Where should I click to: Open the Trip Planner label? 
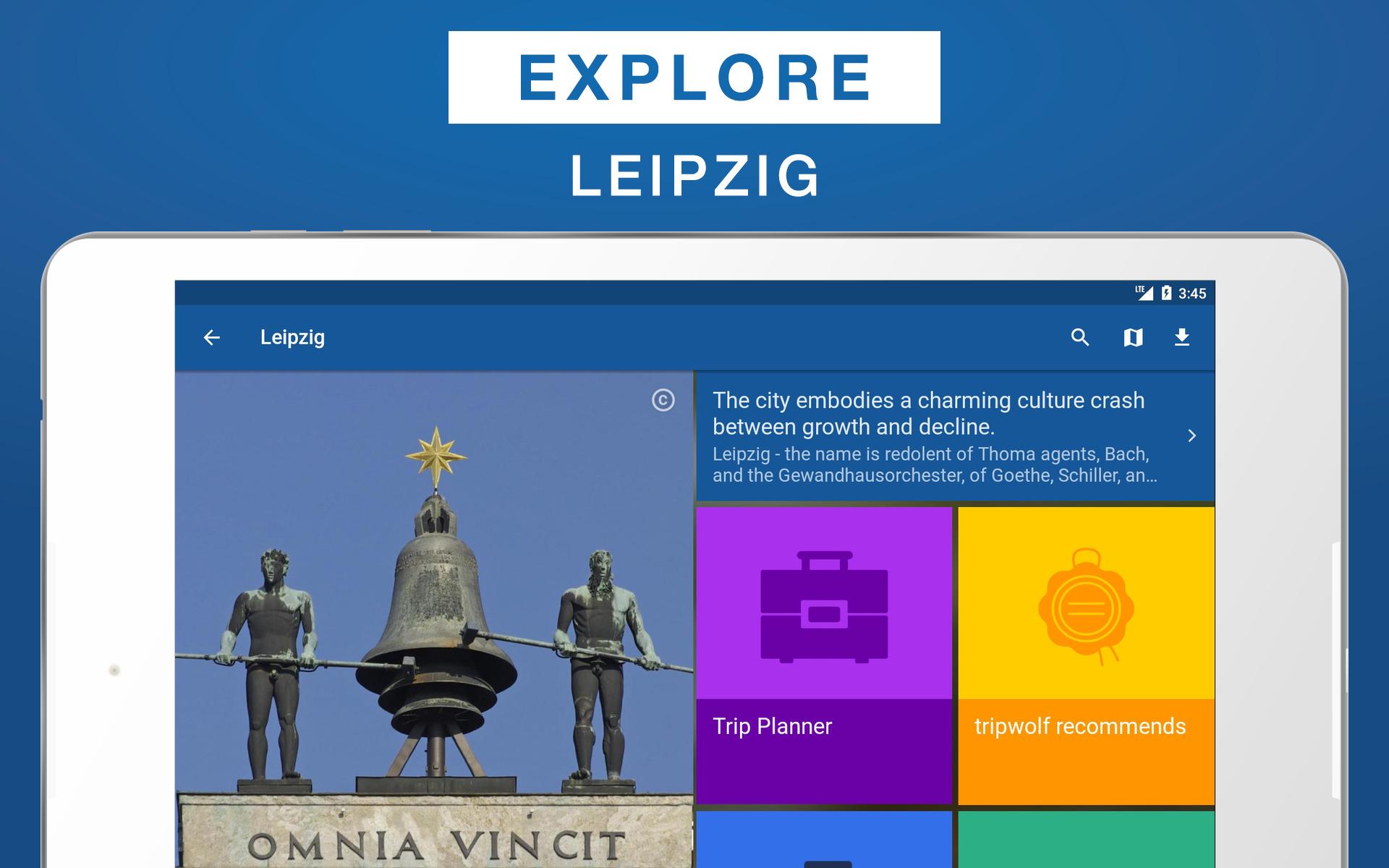772,726
